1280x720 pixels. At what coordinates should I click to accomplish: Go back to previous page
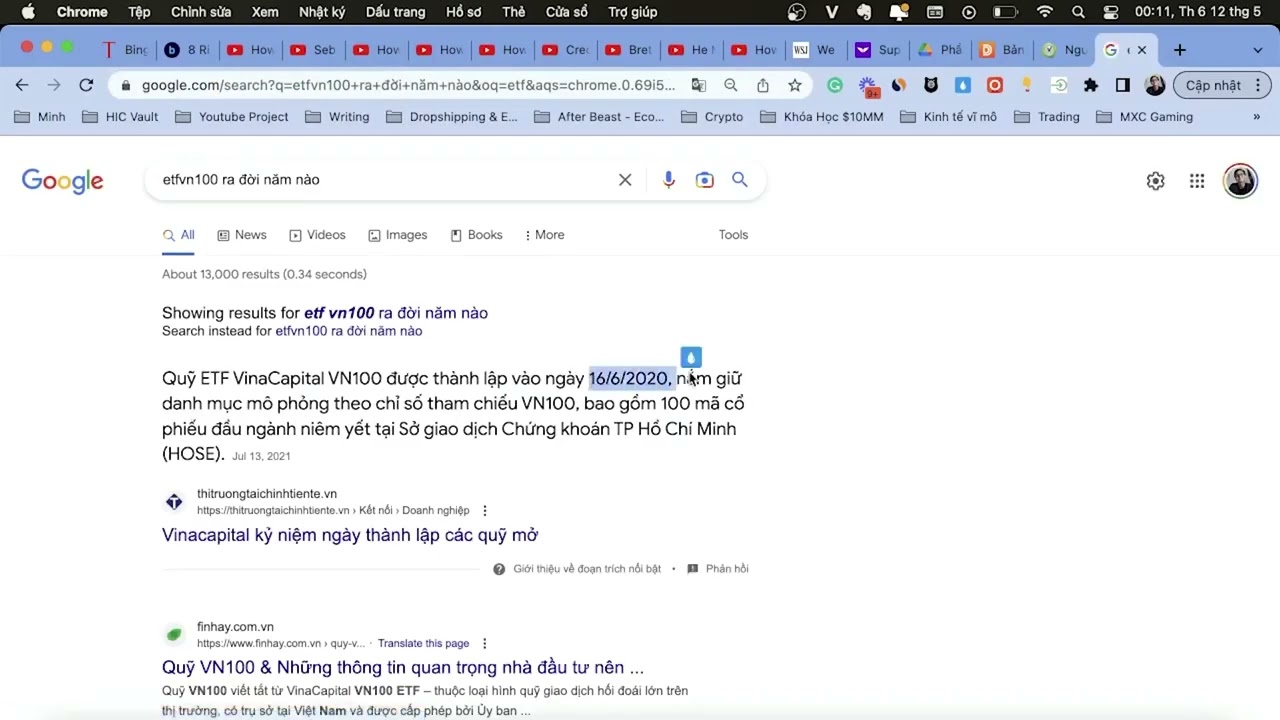[x=22, y=85]
